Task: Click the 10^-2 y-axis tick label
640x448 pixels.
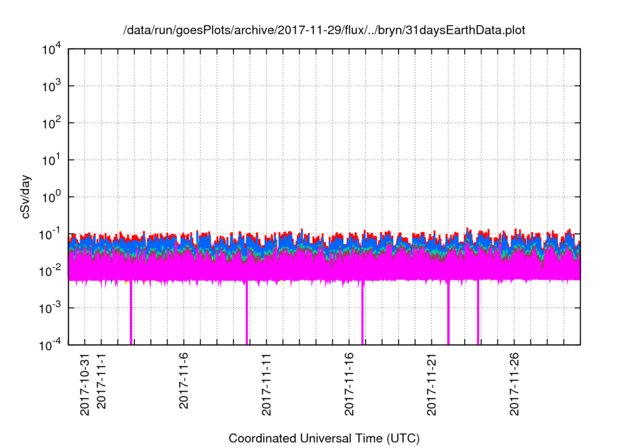Action: 51,271
